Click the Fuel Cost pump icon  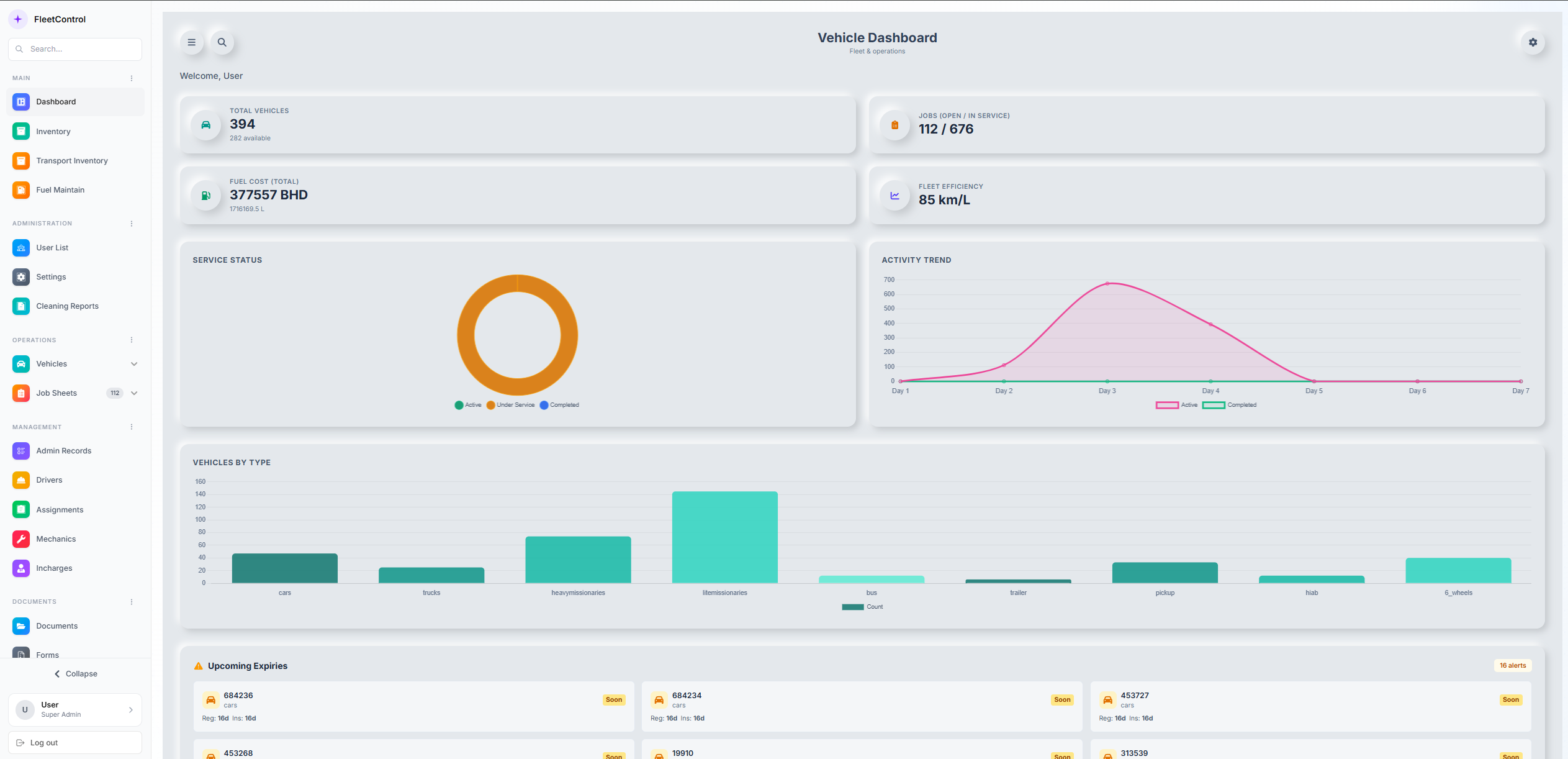click(206, 196)
